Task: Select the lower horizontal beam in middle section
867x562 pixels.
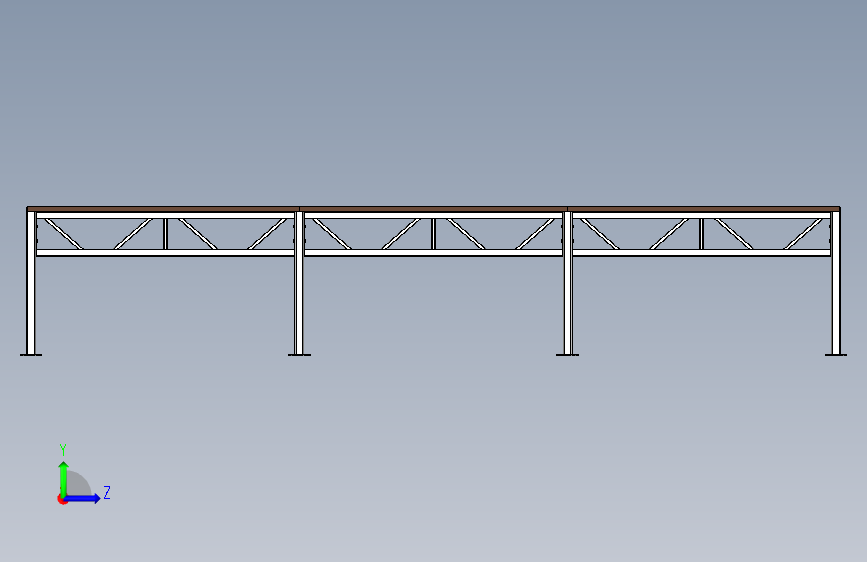Action: [434, 253]
